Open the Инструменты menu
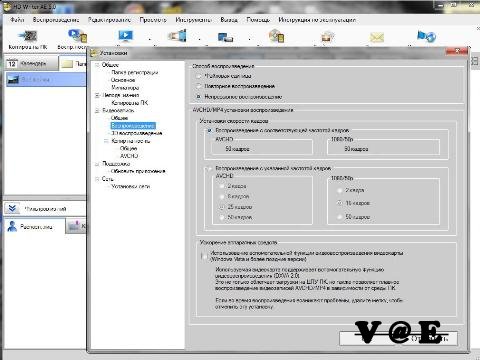 tap(193, 20)
